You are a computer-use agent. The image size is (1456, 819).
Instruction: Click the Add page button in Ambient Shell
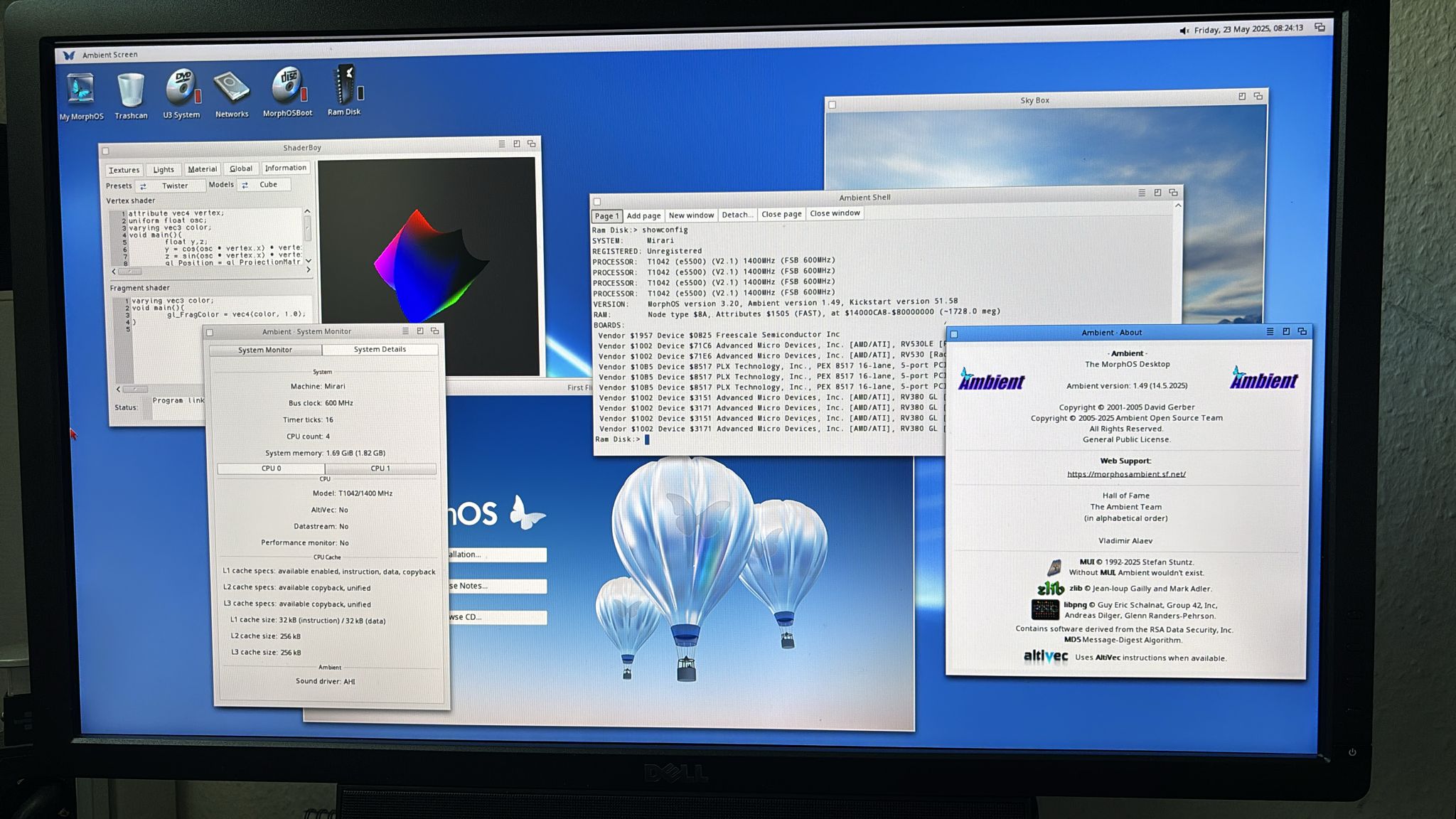click(643, 215)
